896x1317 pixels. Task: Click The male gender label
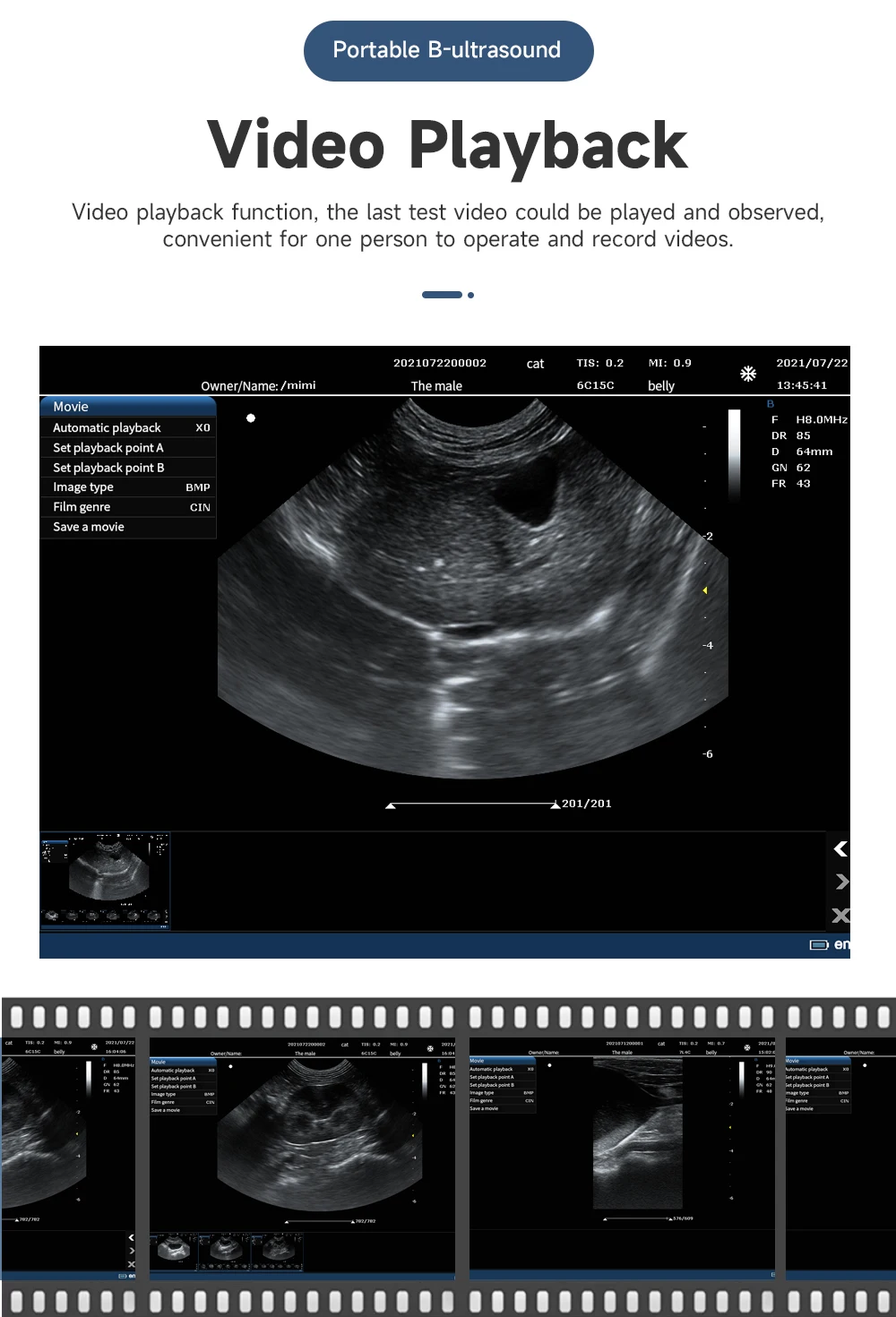[436, 386]
